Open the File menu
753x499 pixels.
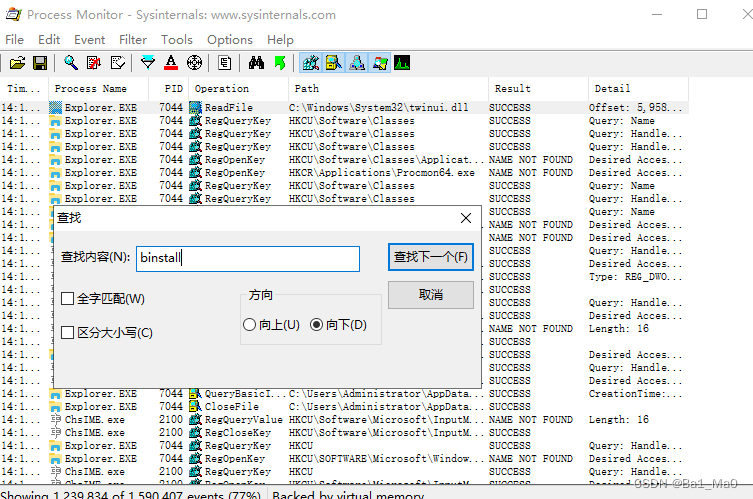click(14, 39)
